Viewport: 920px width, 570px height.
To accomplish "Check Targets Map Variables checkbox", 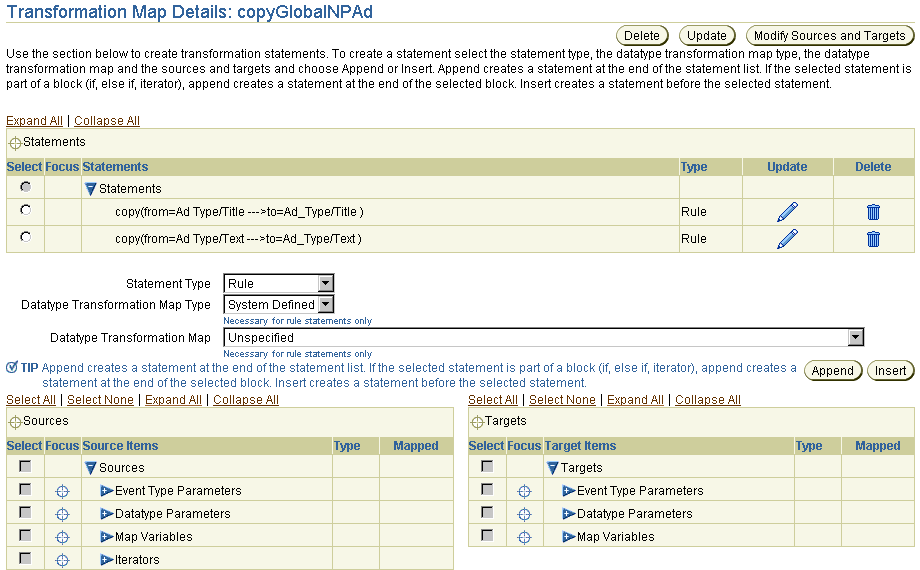I will click(x=487, y=535).
